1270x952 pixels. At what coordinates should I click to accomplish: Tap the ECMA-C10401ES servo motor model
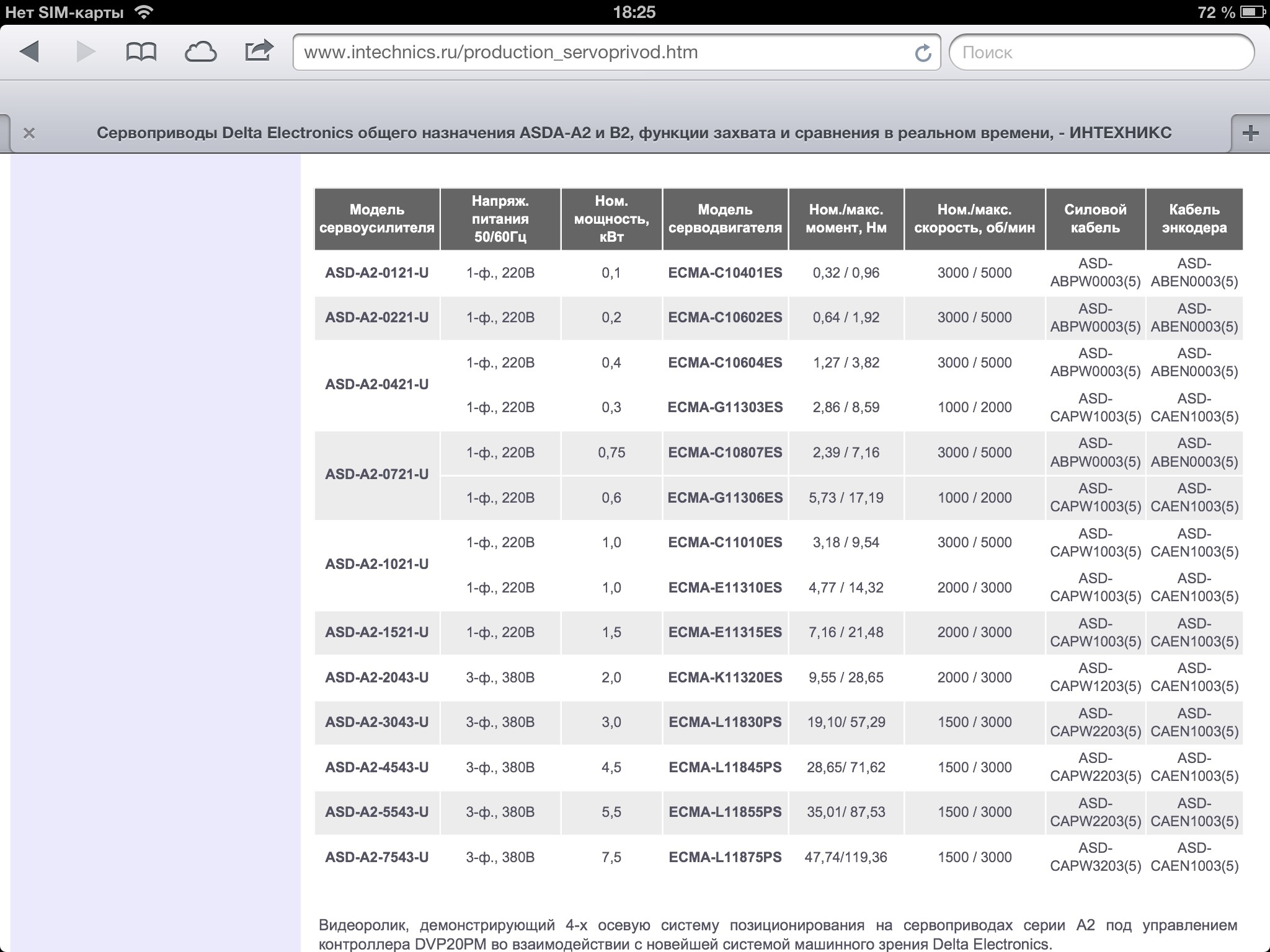(725, 273)
